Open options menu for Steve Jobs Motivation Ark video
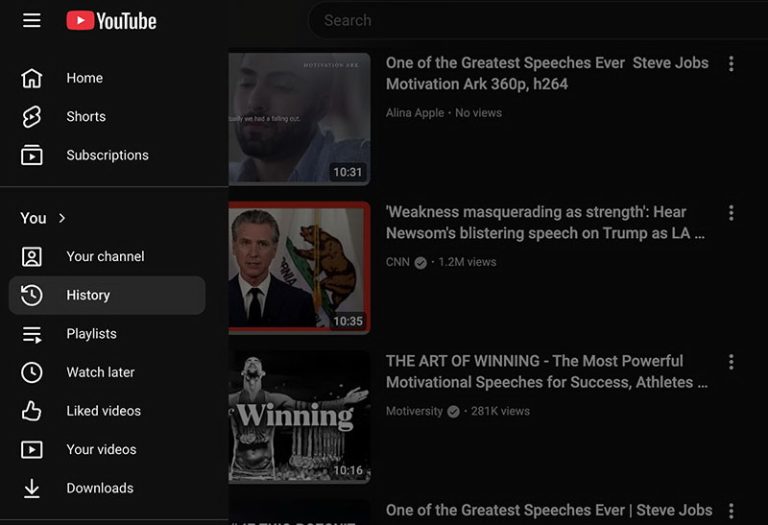Image resolution: width=768 pixels, height=525 pixels. coord(731,64)
